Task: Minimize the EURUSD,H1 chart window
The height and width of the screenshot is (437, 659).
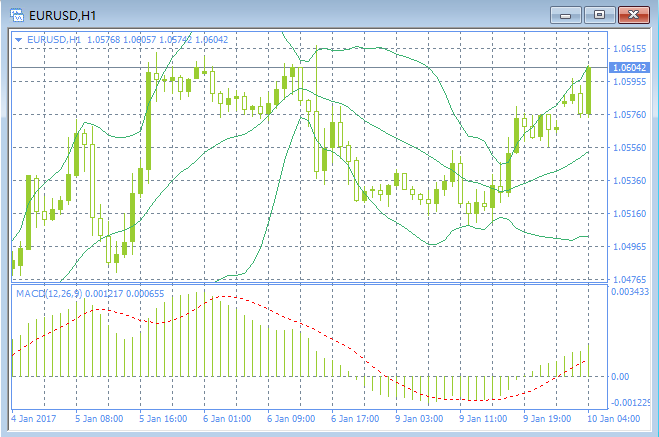Action: point(565,16)
